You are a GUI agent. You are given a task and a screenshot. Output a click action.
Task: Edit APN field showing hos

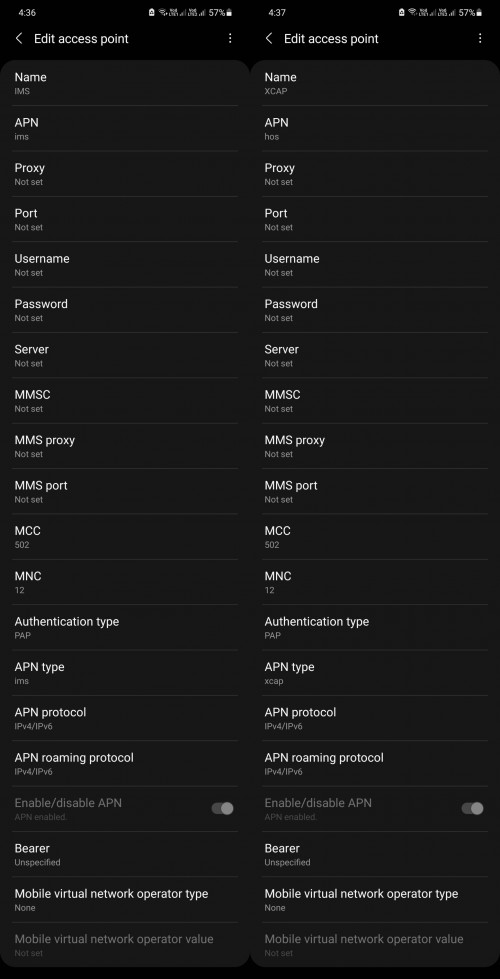375,129
